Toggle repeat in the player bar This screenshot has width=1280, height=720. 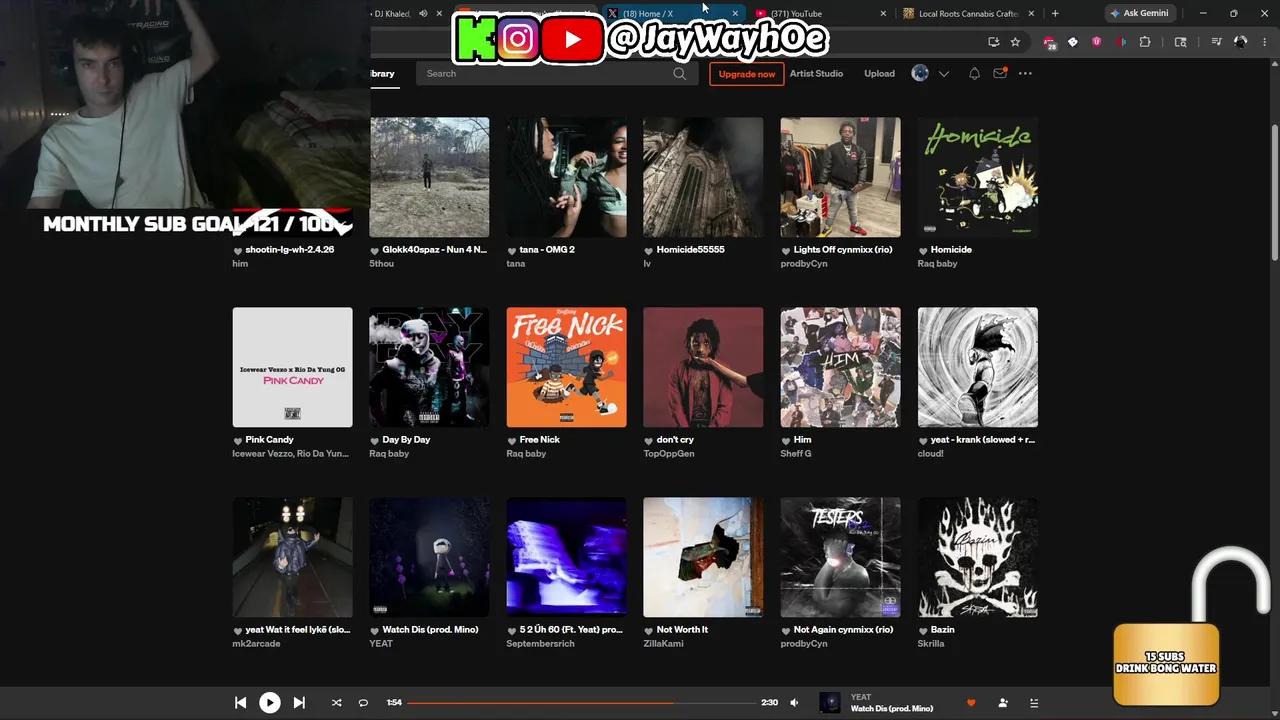click(x=363, y=703)
